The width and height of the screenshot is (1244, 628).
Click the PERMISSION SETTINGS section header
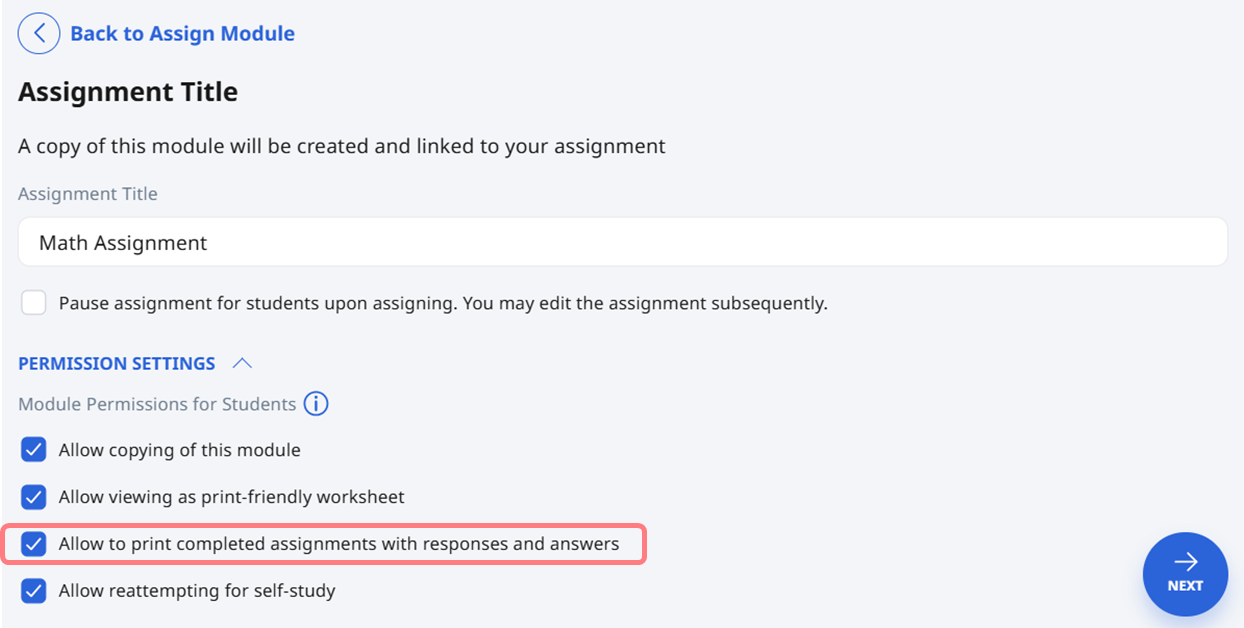[x=117, y=363]
